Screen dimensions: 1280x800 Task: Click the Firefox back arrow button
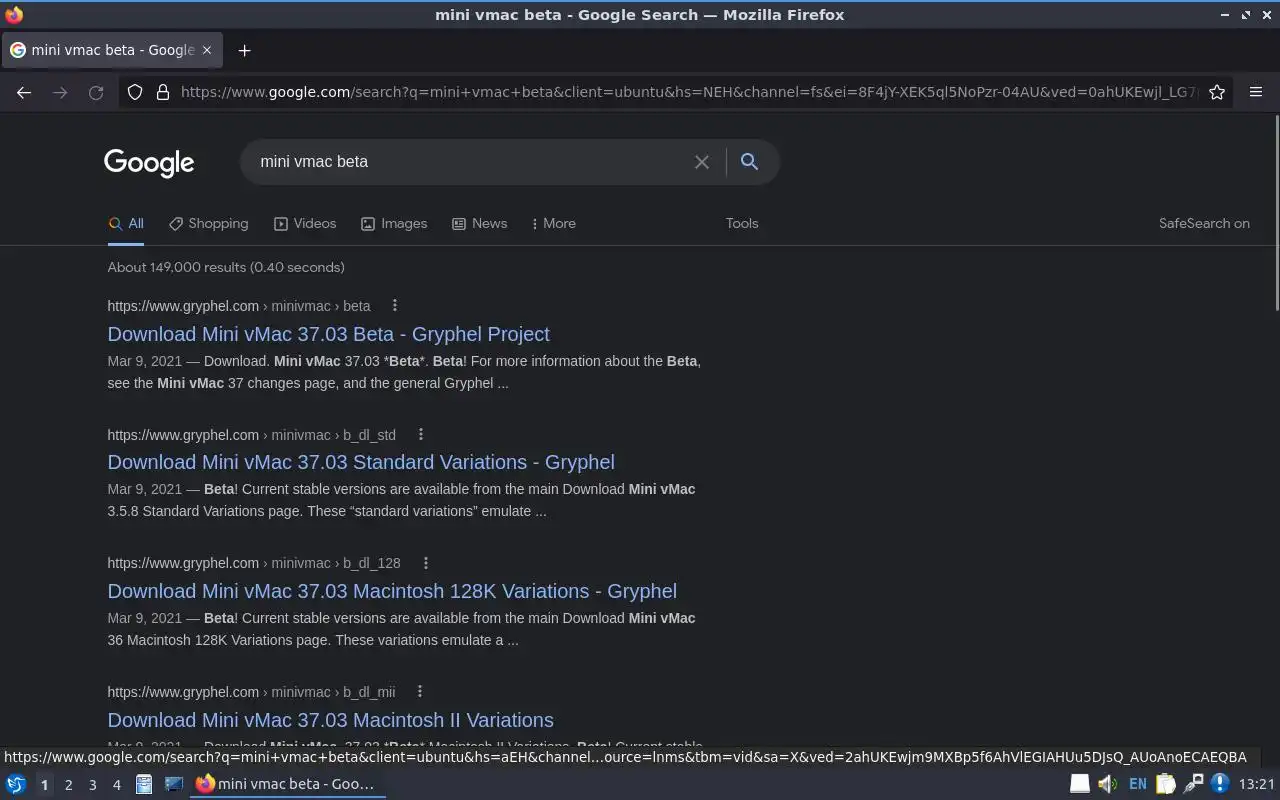[24, 92]
